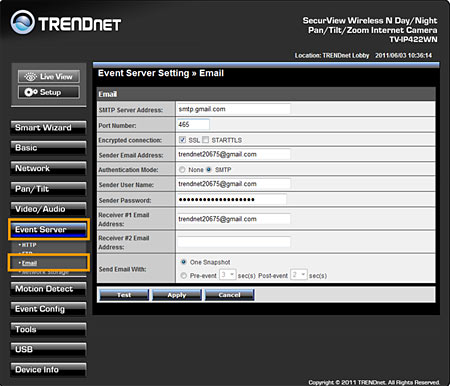The width and height of the screenshot is (450, 386).
Task: Open the Video/Audio menu
Action: [x=48, y=209]
